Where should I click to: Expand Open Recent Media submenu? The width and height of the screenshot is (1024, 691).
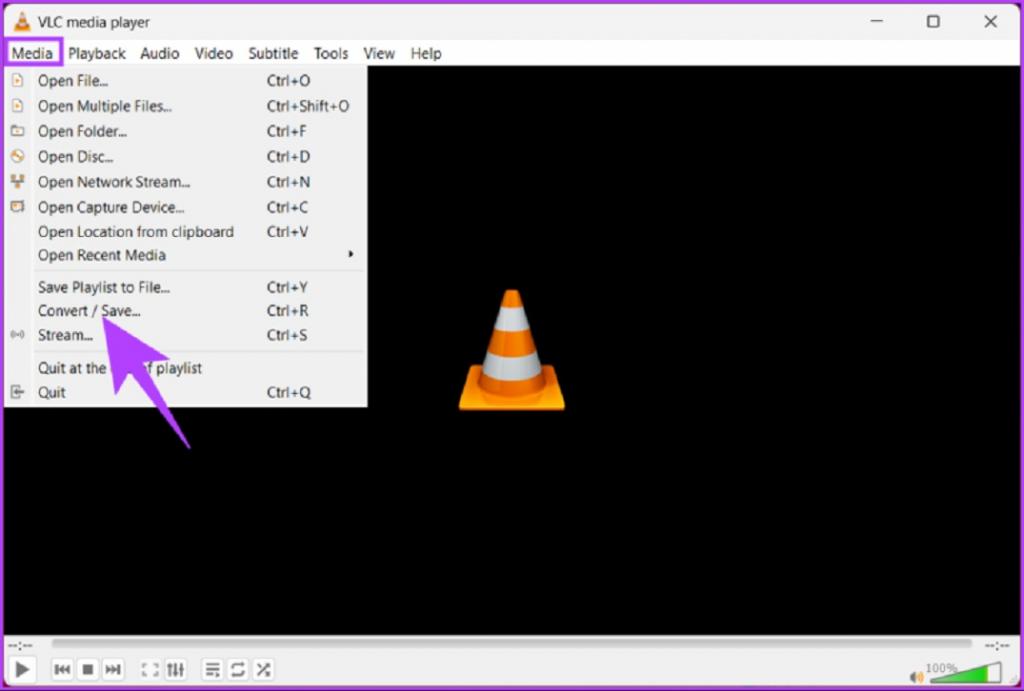click(185, 255)
